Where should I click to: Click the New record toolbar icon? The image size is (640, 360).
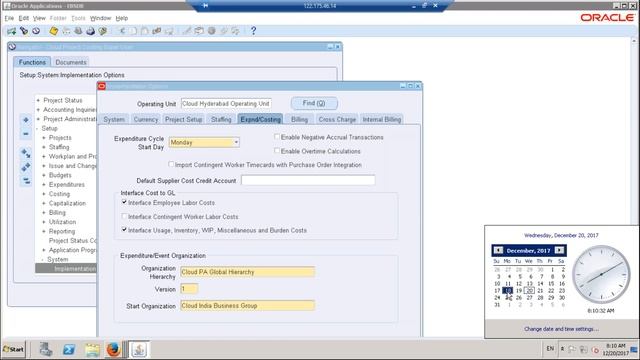click(x=11, y=31)
